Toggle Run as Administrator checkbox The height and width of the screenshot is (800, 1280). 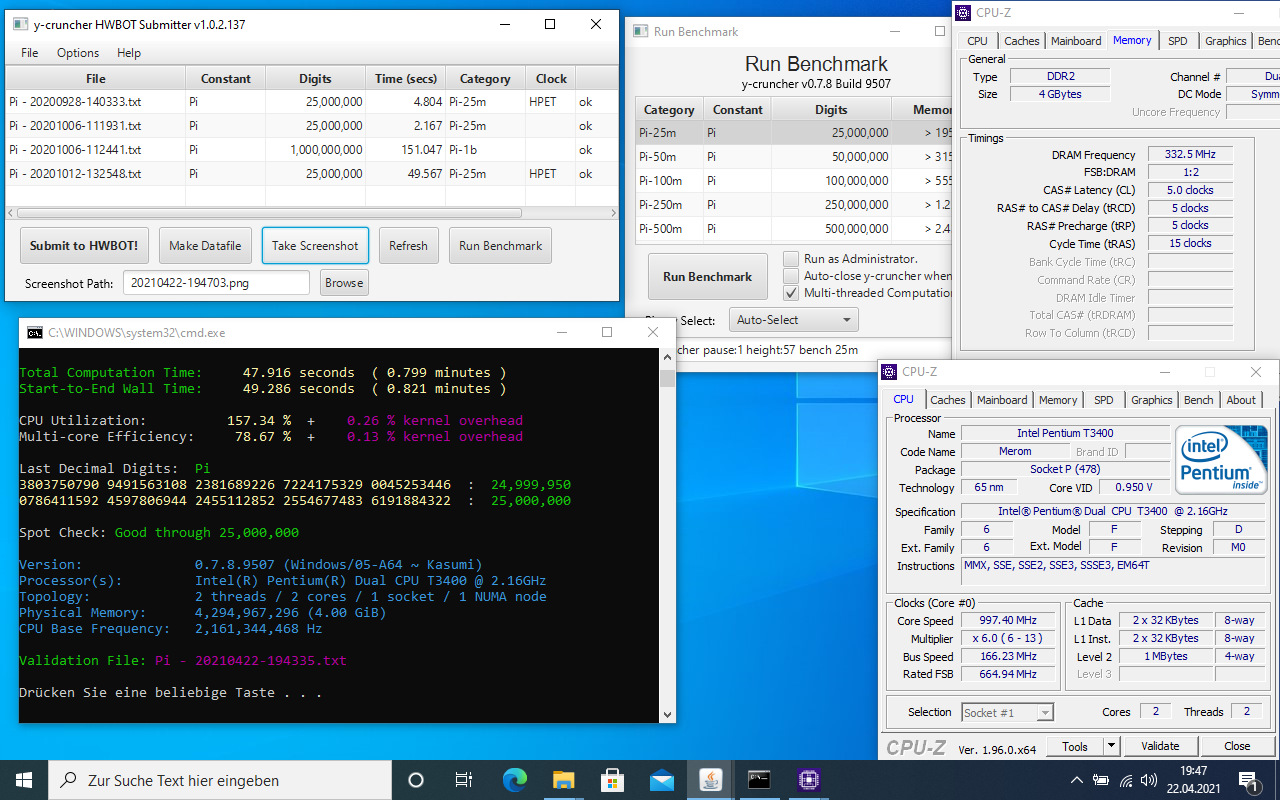point(791,259)
